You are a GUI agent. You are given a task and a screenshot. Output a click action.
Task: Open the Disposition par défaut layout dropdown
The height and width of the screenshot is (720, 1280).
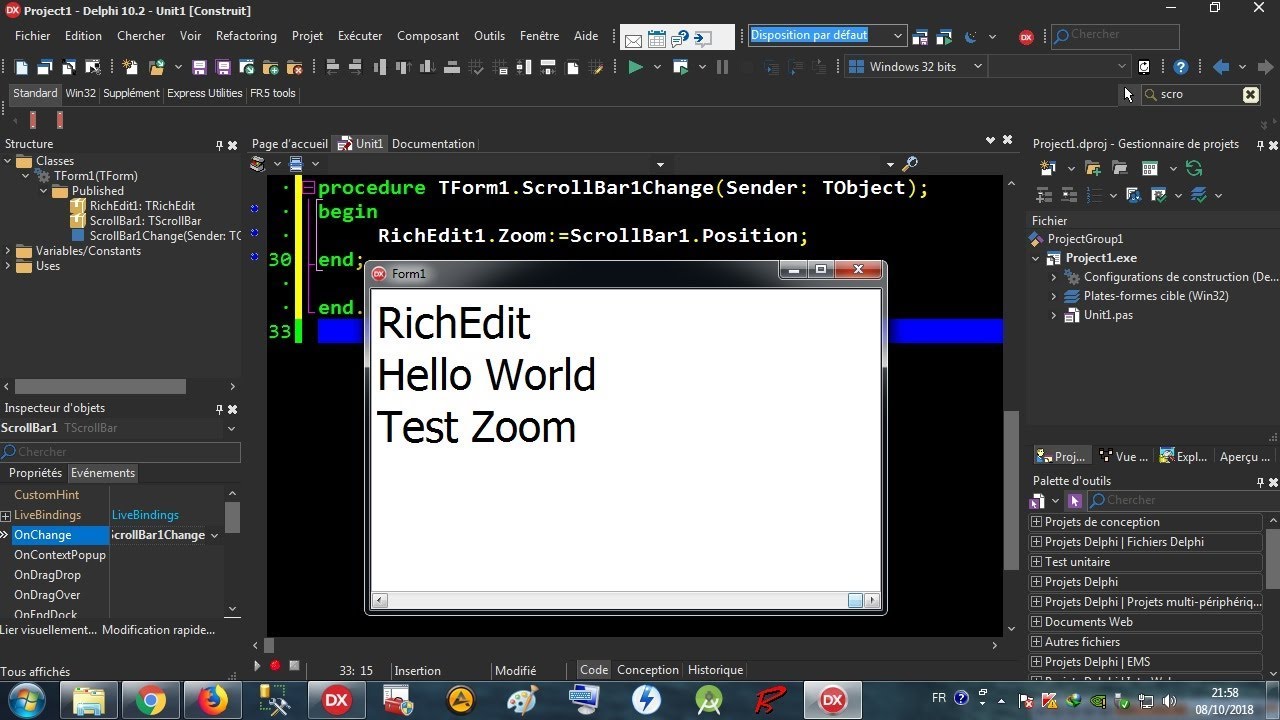(x=898, y=36)
